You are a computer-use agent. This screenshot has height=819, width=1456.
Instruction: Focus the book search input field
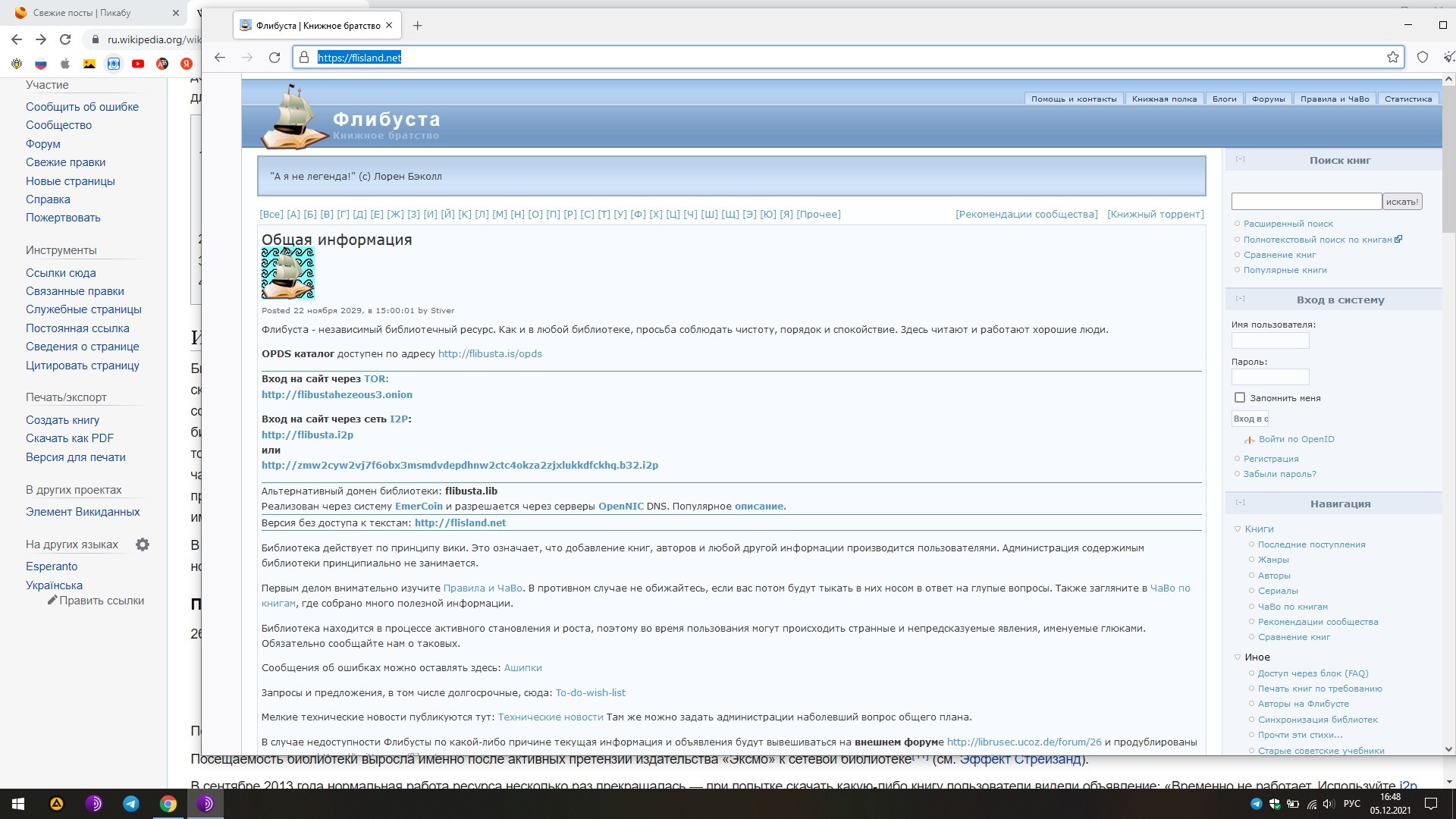click(1306, 201)
